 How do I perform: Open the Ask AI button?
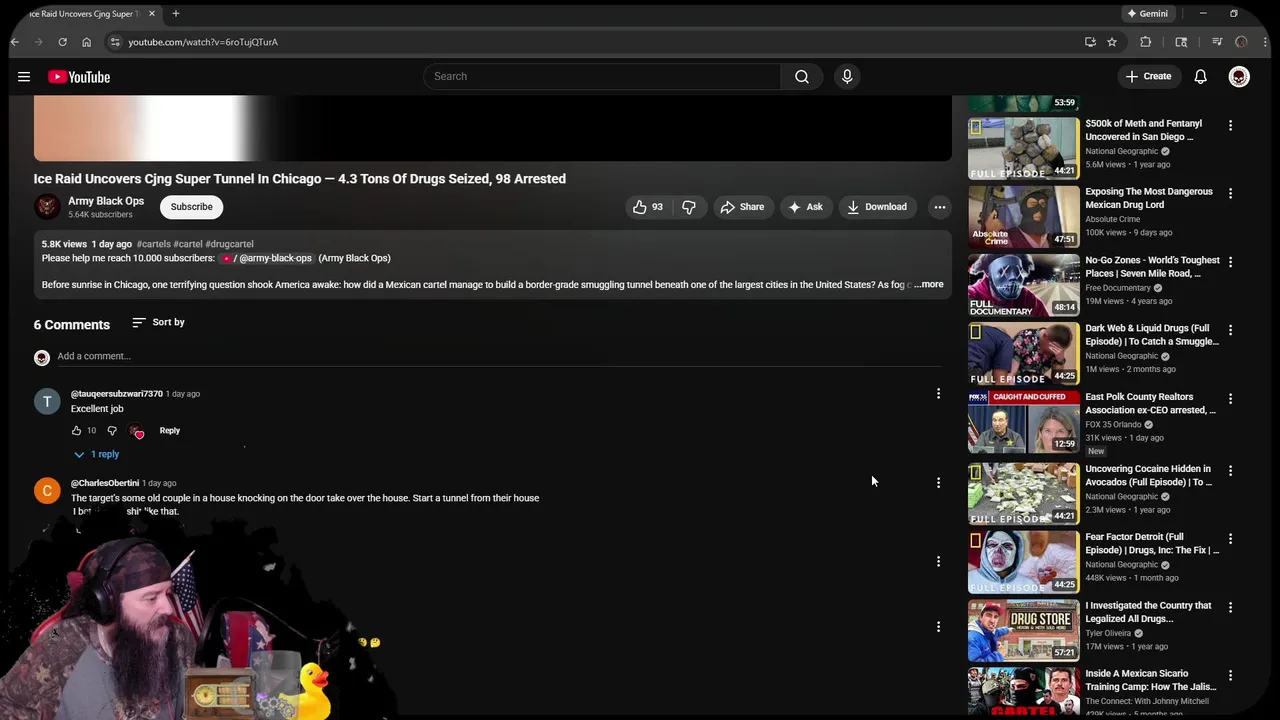(805, 207)
